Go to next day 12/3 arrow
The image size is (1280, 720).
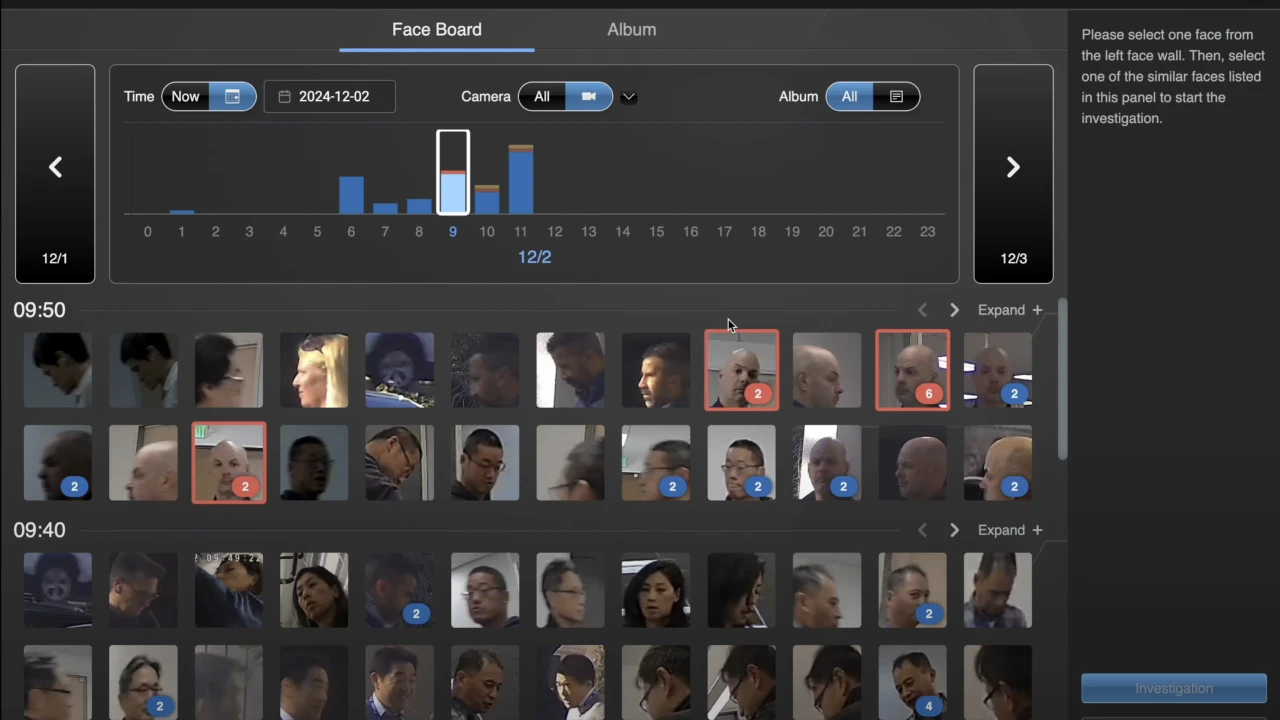pos(1013,168)
